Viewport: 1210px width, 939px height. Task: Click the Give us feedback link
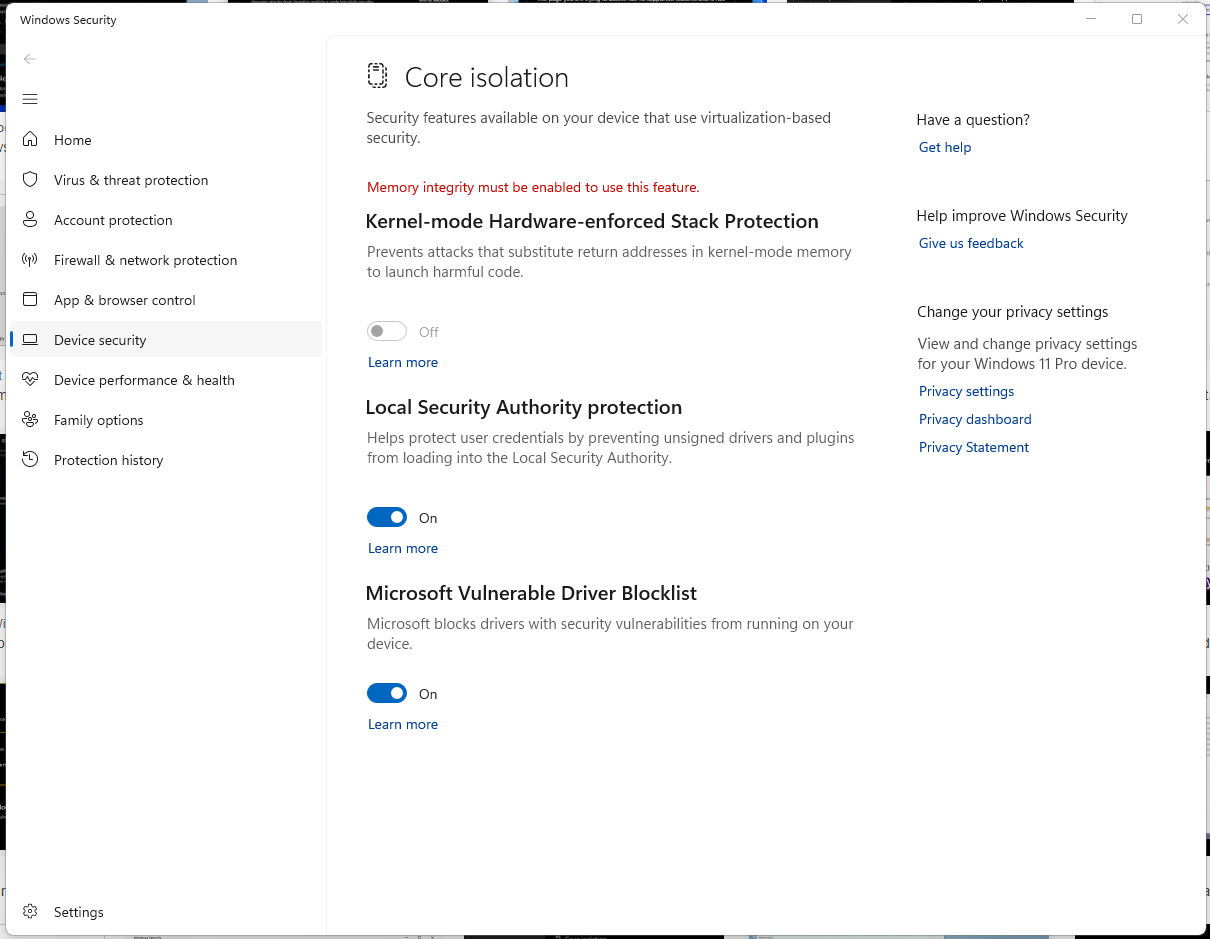coord(971,243)
